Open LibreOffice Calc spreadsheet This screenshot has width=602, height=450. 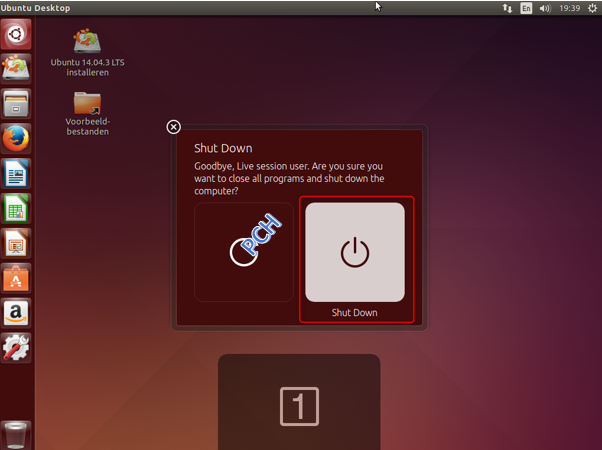tap(16, 208)
